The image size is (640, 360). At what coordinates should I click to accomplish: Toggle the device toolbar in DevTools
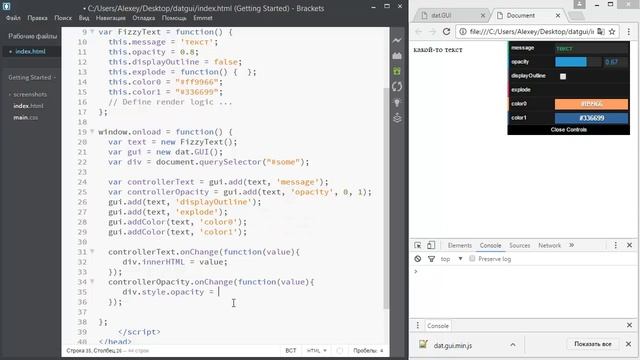[431, 245]
